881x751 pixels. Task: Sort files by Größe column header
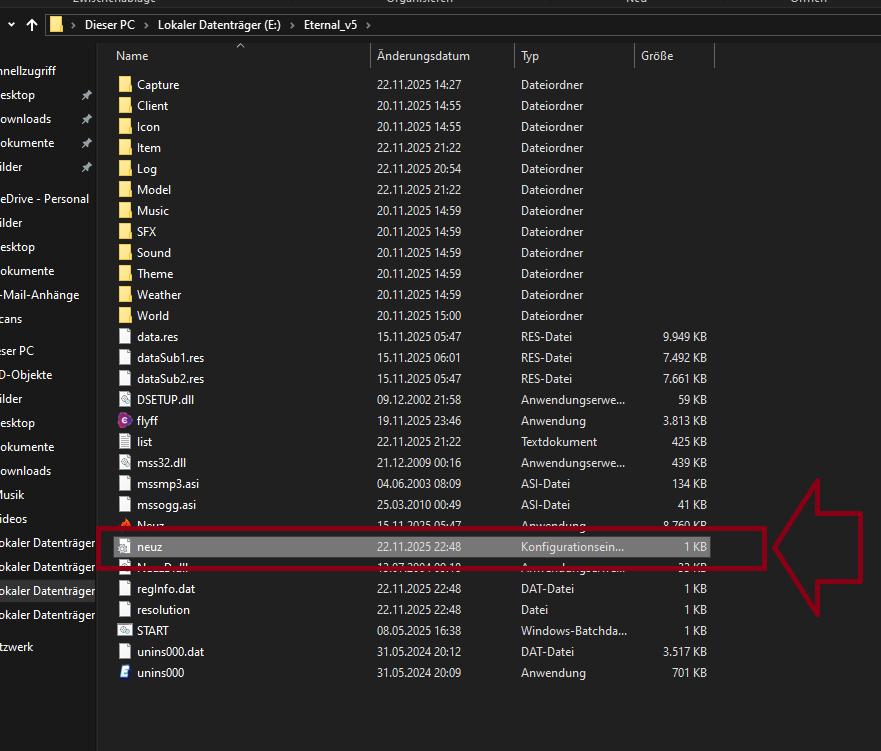(657, 56)
